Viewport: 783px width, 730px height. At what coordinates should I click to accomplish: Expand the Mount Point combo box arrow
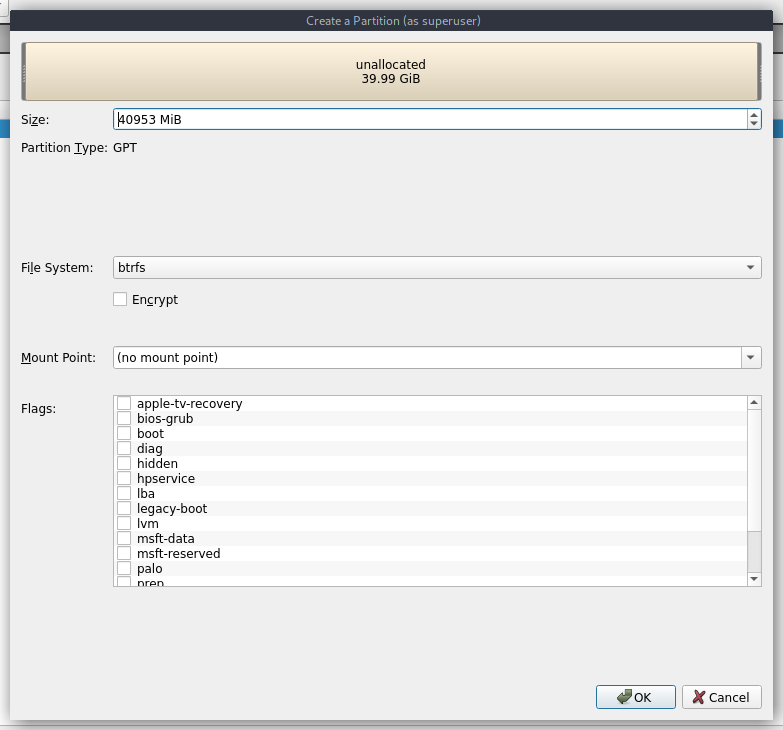pos(750,357)
